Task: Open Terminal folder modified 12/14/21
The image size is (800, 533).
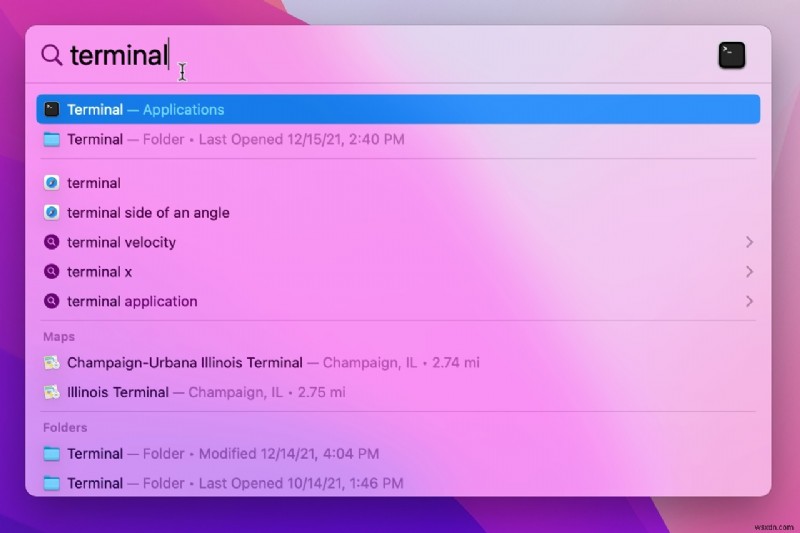Action: click(x=398, y=453)
